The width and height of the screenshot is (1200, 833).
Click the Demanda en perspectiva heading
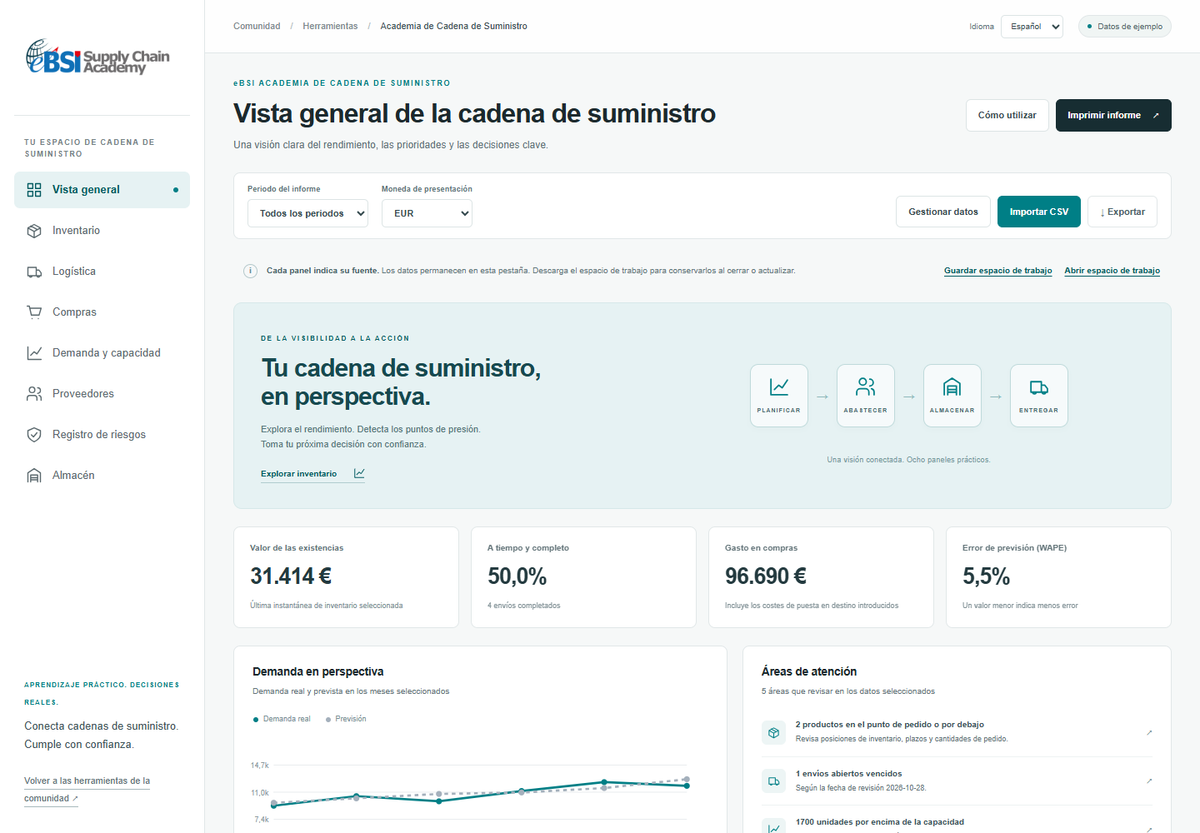[x=318, y=672]
